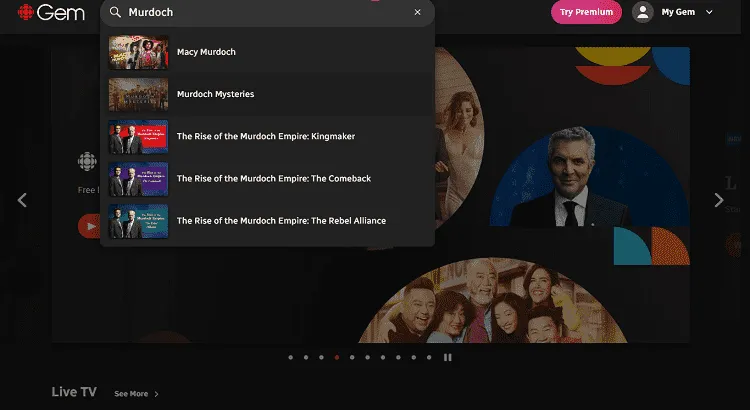Advance to next carousel slide arrow

click(718, 200)
